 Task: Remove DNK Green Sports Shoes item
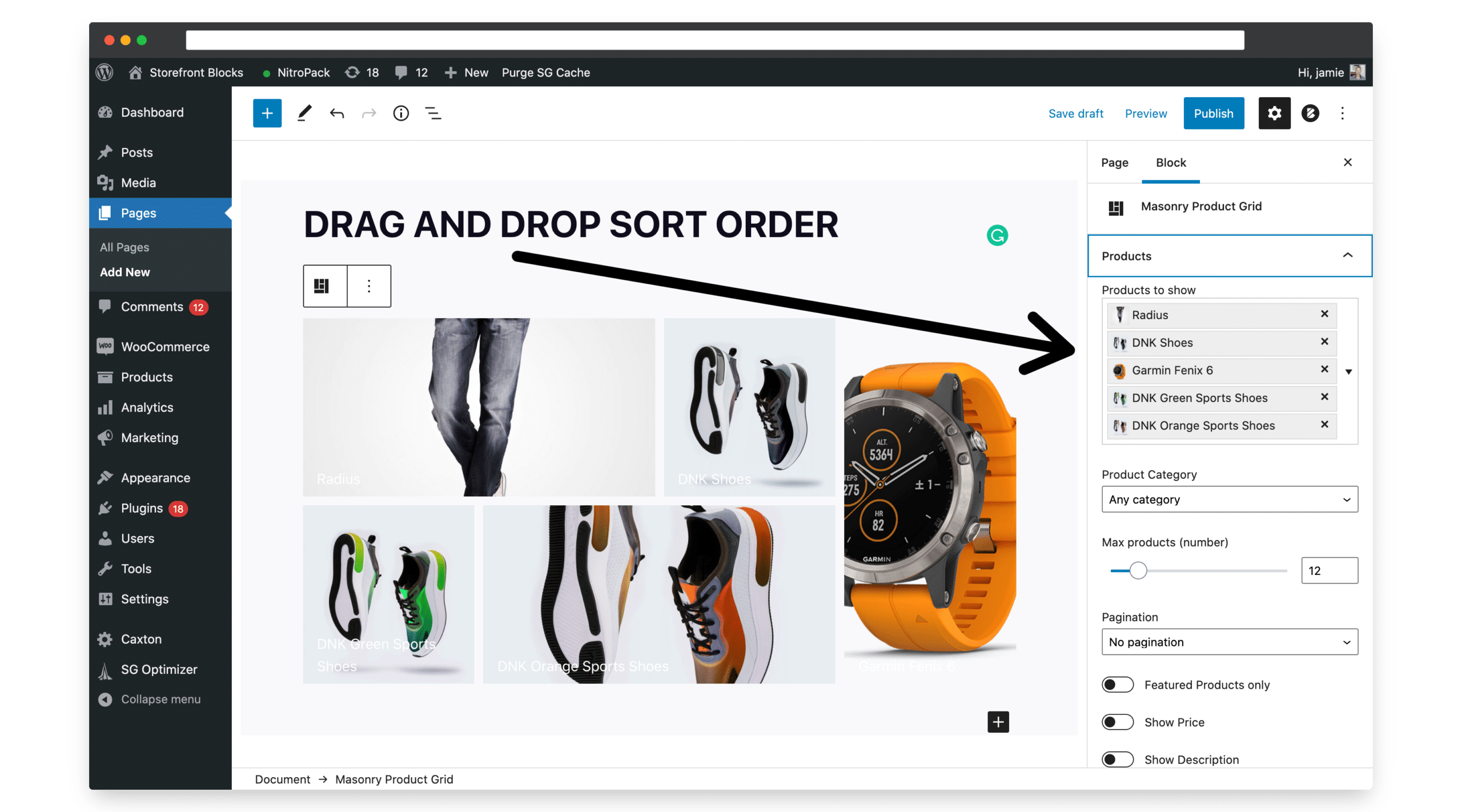click(x=1324, y=396)
